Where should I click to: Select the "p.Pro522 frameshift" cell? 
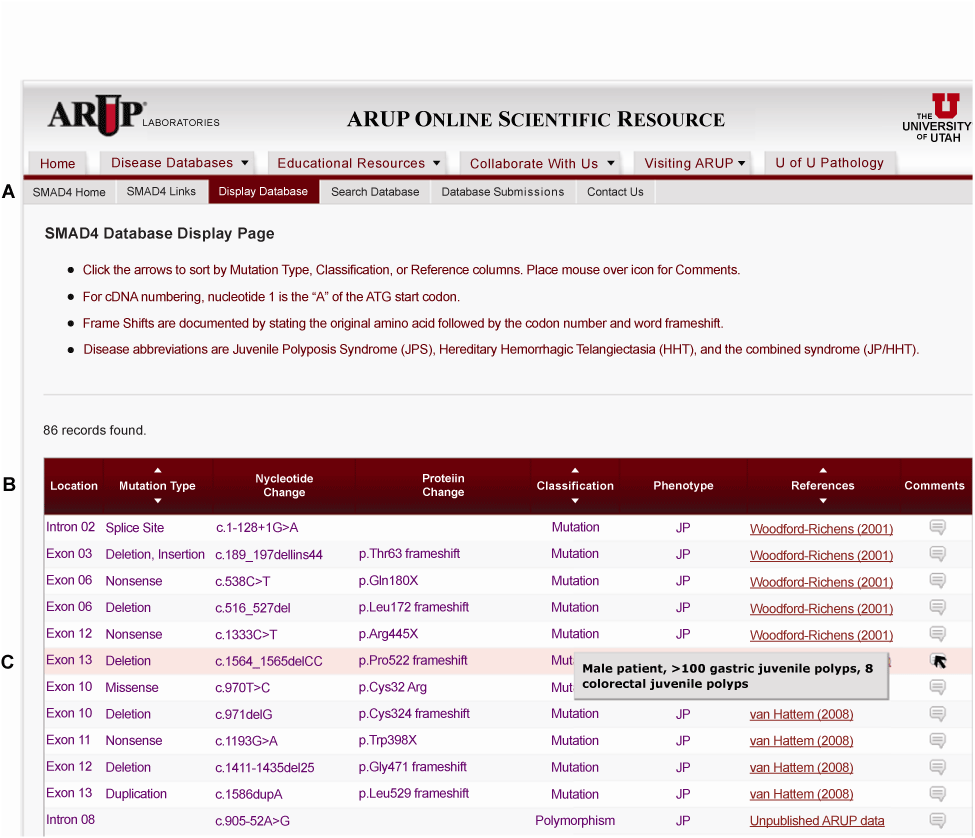tap(413, 660)
